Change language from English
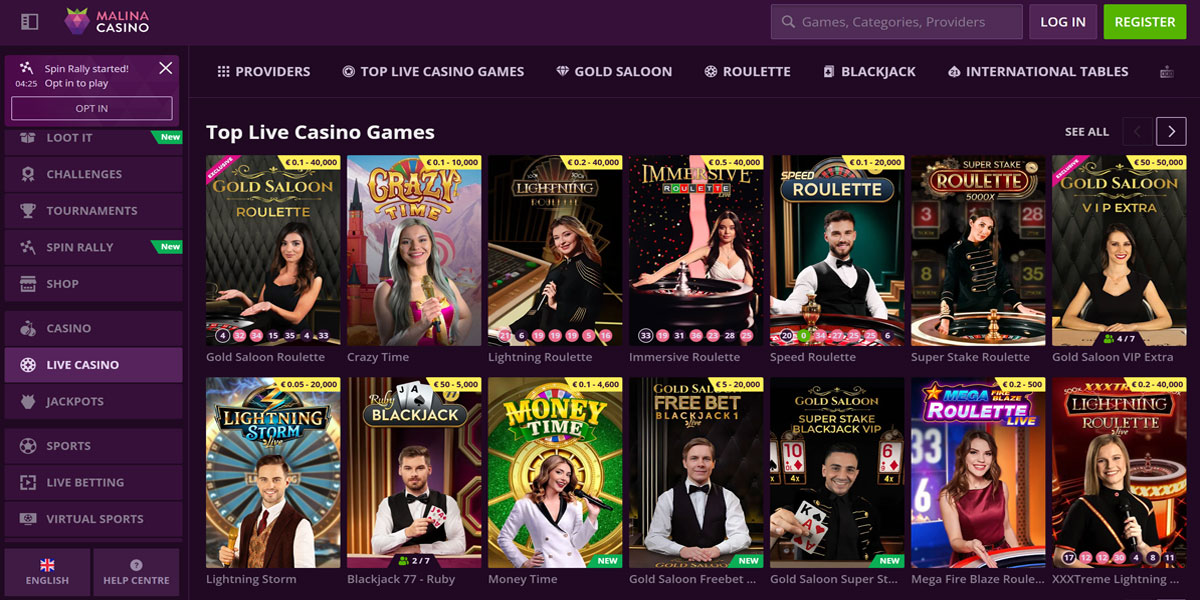 pos(47,572)
